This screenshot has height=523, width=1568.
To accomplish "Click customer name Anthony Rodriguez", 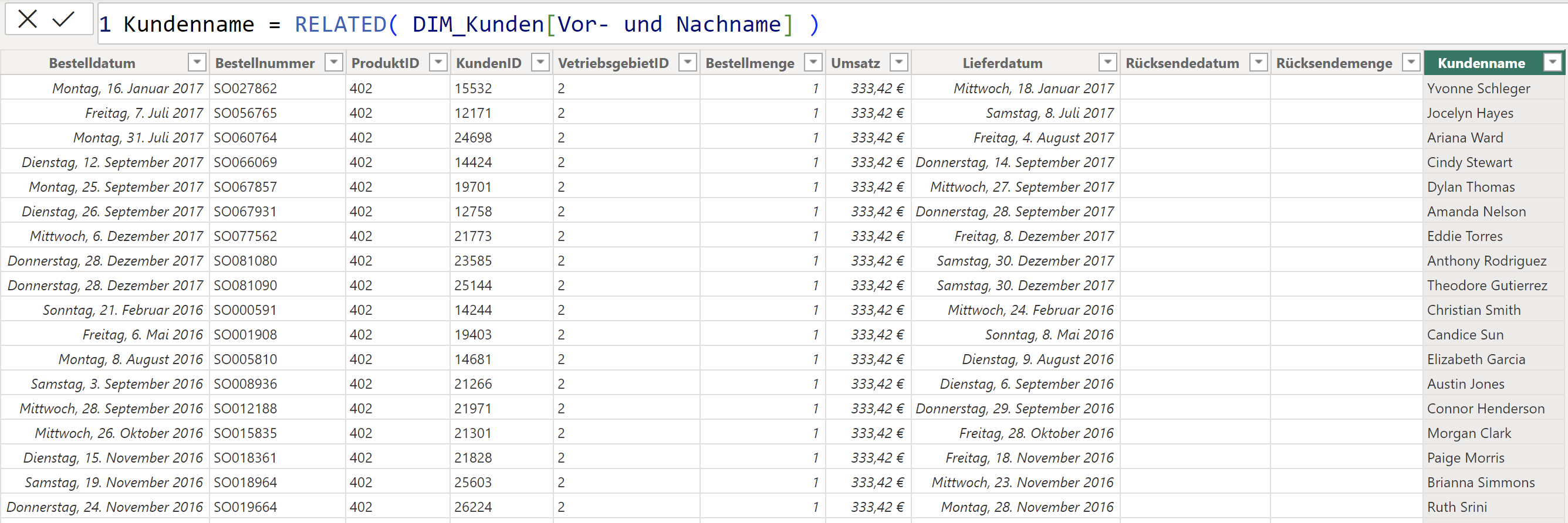I will click(x=1486, y=261).
